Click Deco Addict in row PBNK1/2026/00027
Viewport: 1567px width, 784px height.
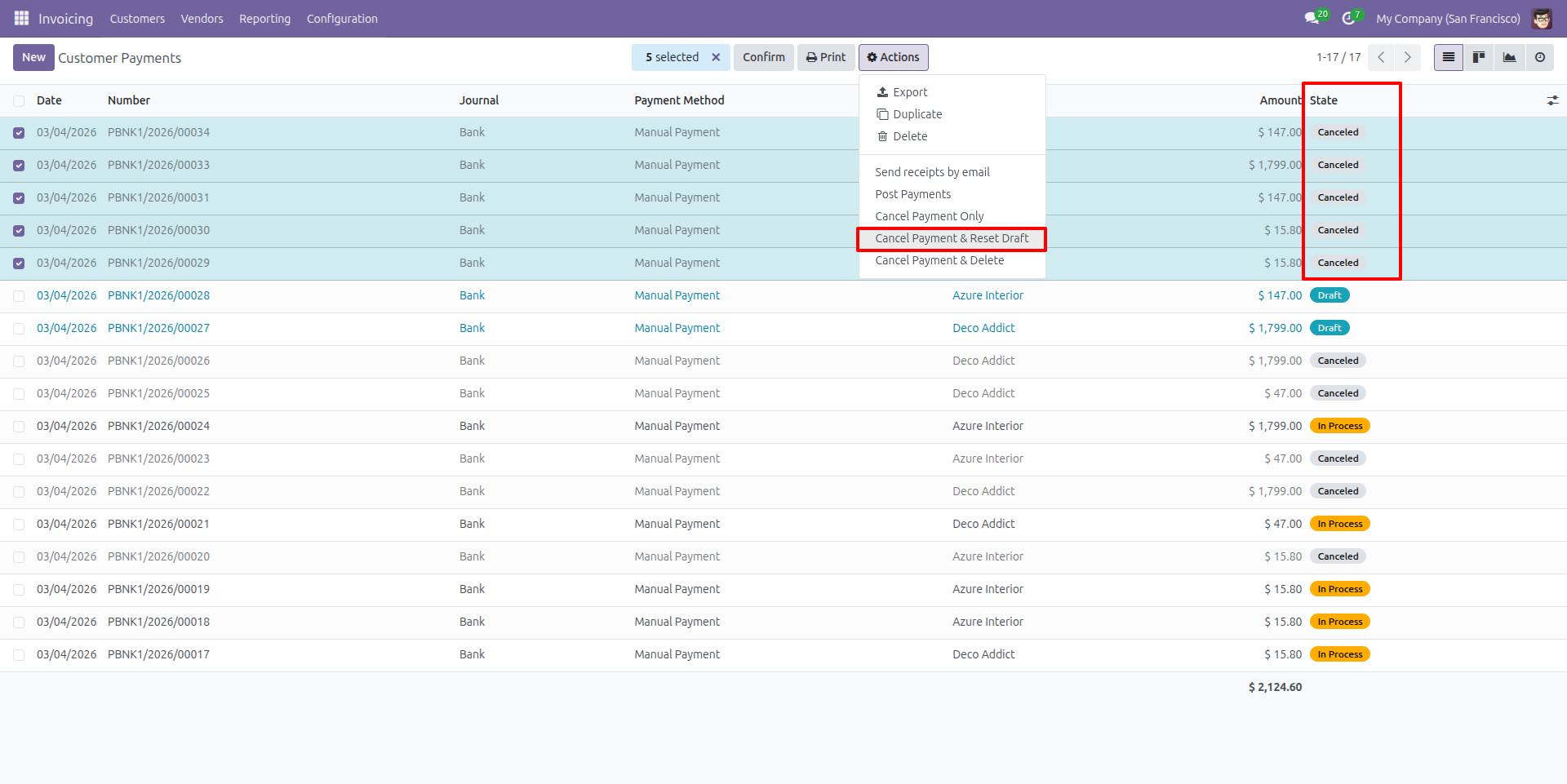[x=983, y=328]
